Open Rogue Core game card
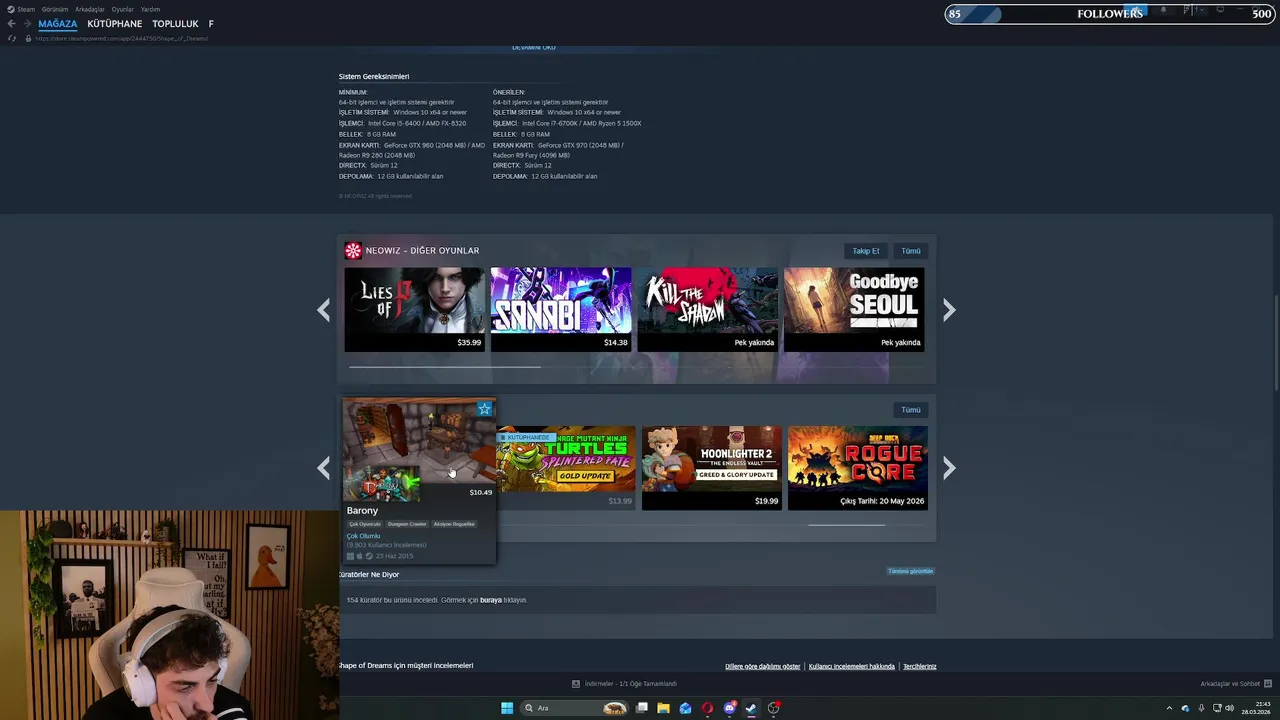This screenshot has height=720, width=1280. point(858,467)
